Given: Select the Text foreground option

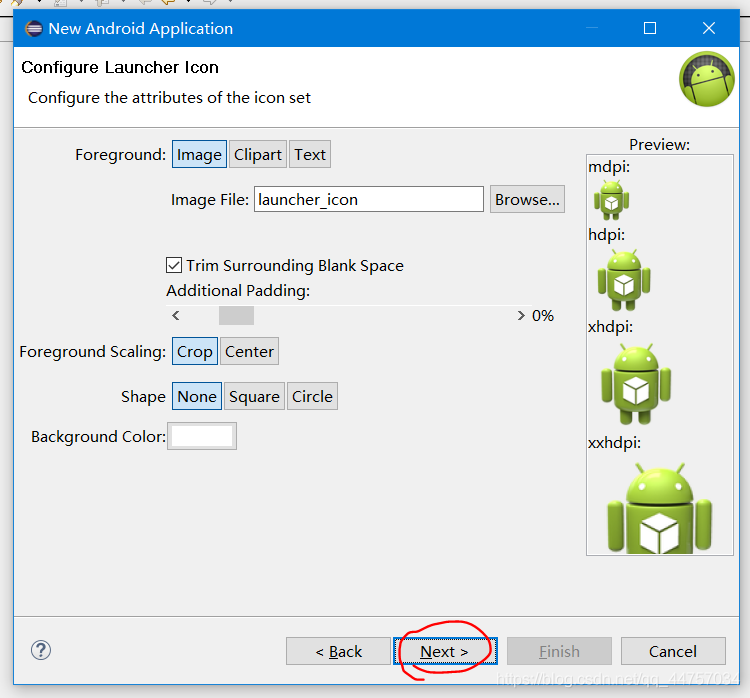Looking at the screenshot, I should (x=309, y=155).
